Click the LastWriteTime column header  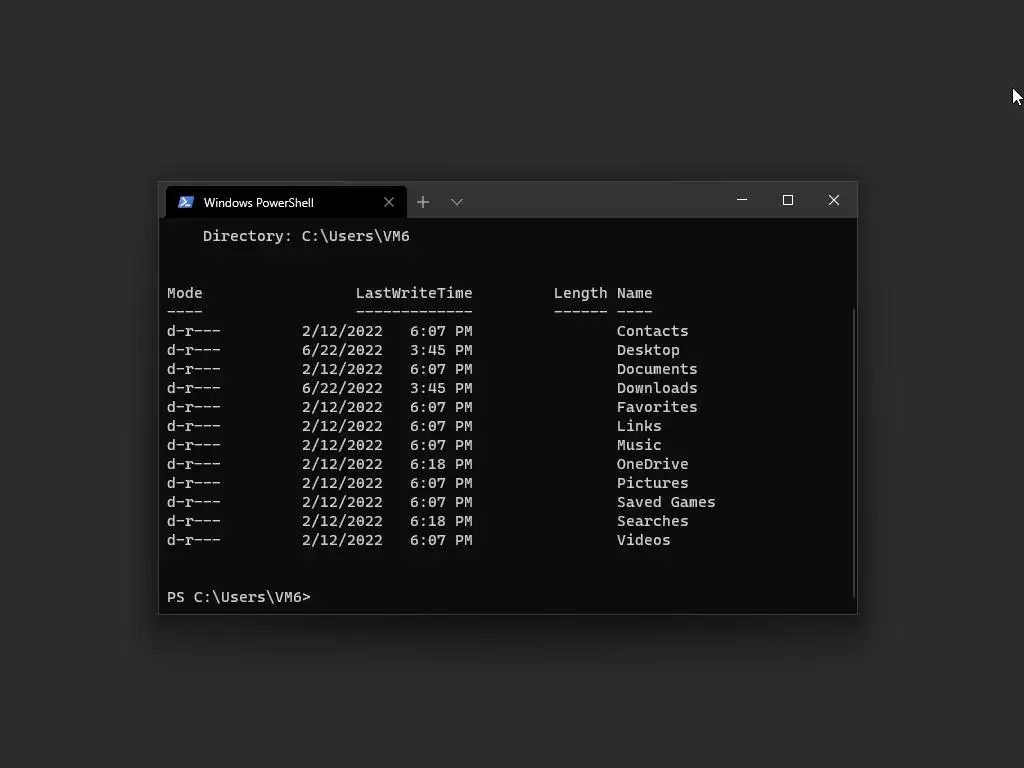click(x=414, y=293)
